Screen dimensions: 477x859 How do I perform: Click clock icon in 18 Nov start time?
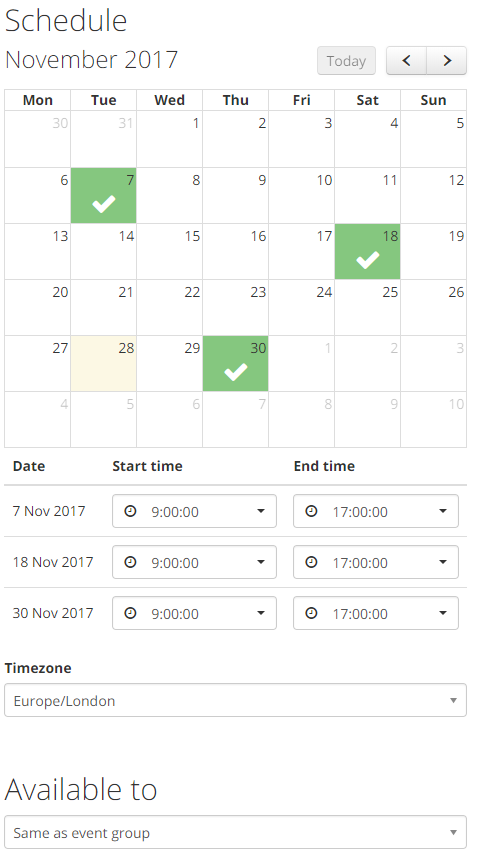click(130, 562)
